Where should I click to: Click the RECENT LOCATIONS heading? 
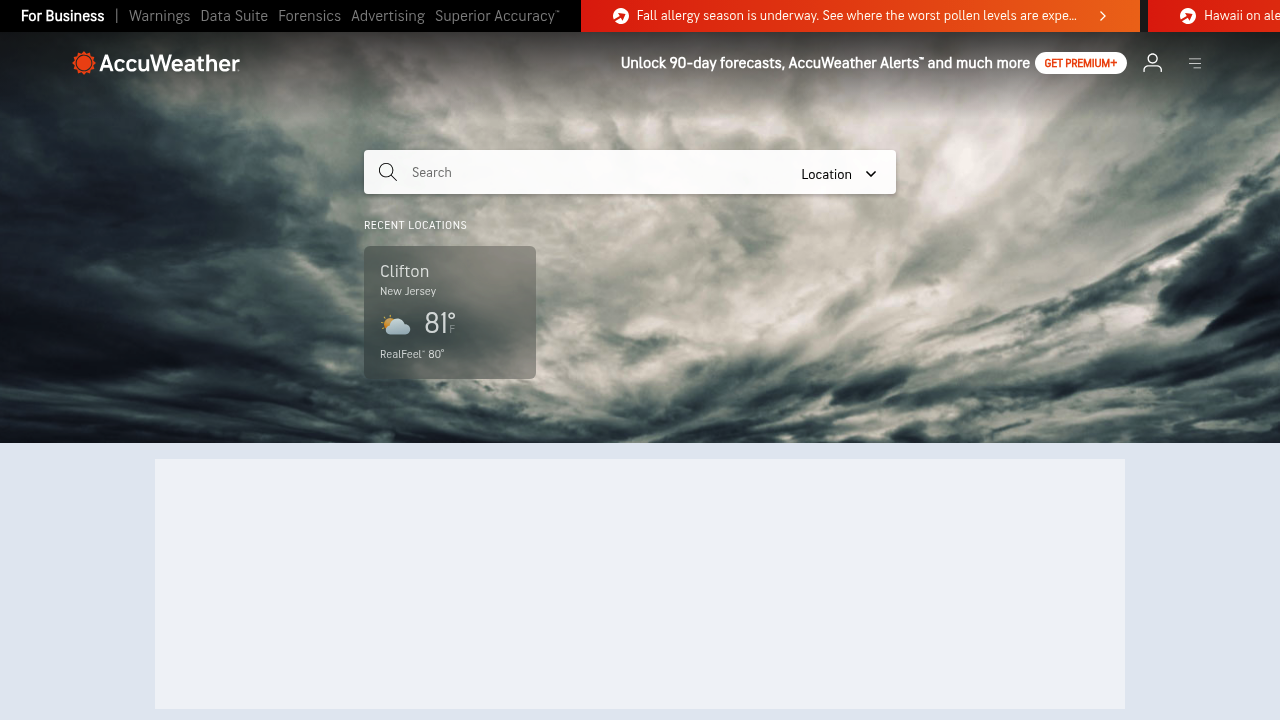pyautogui.click(x=416, y=226)
